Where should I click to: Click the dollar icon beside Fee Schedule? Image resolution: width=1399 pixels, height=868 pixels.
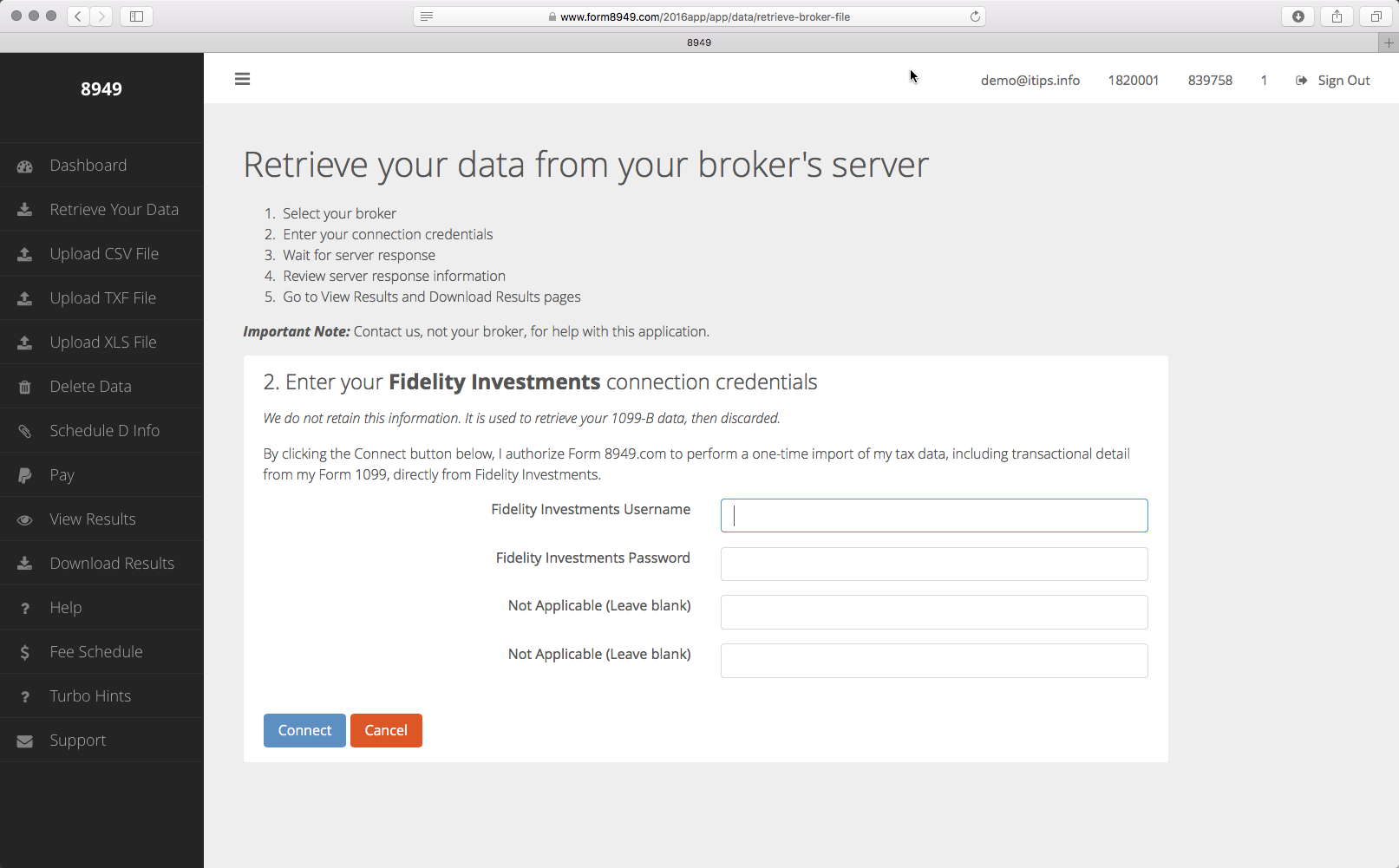25,652
